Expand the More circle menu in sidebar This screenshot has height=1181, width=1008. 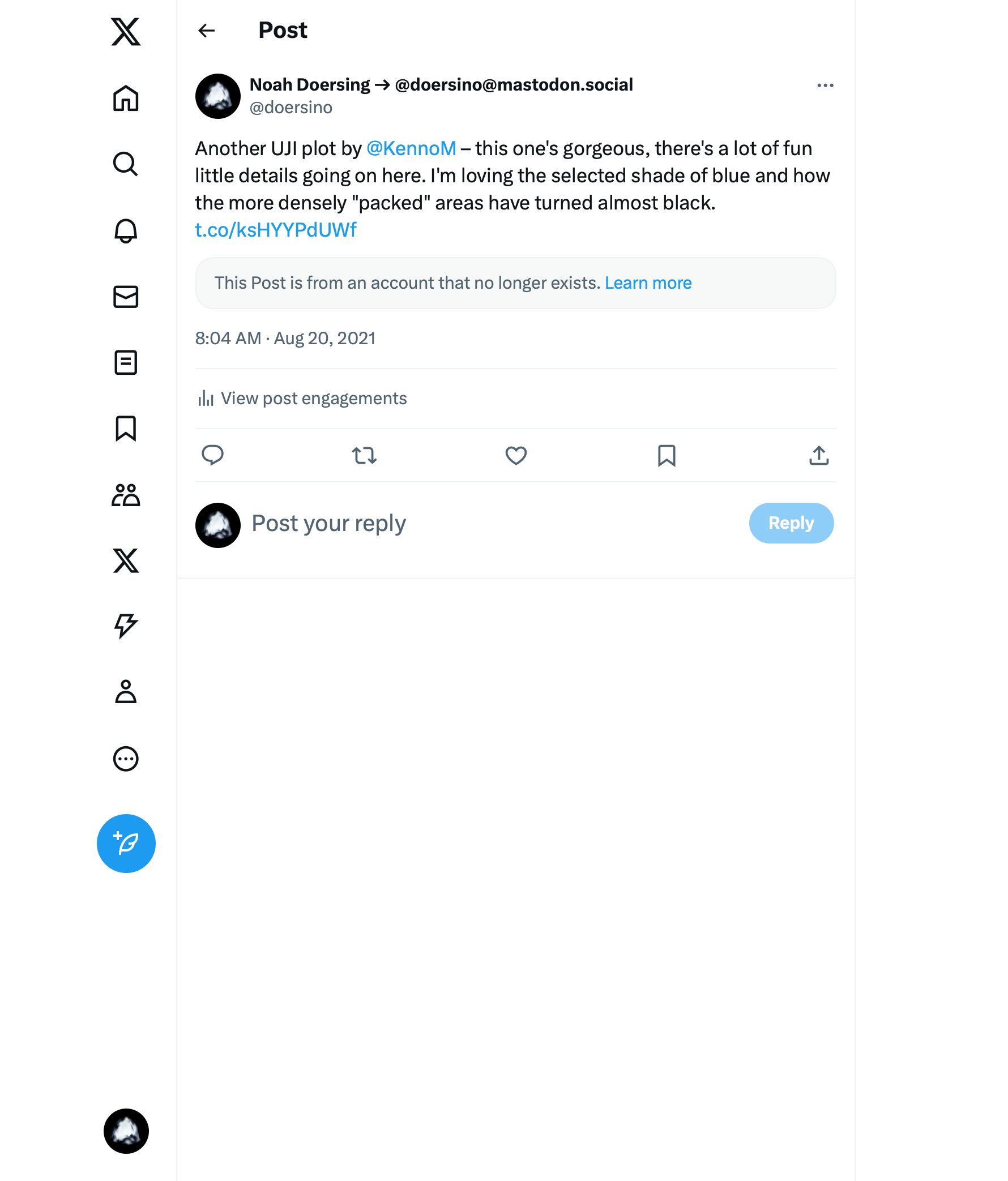point(125,759)
